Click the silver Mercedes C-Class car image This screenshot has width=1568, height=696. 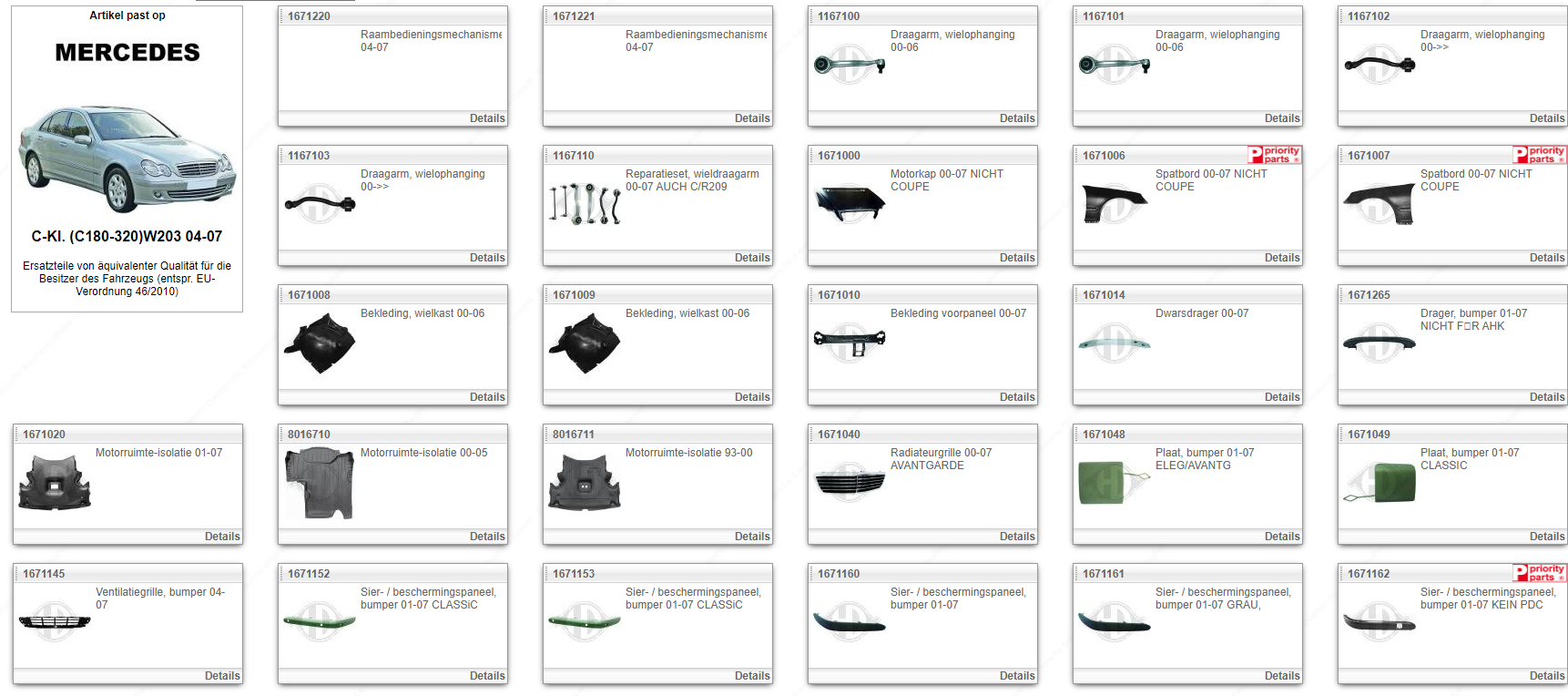pyautogui.click(x=127, y=158)
